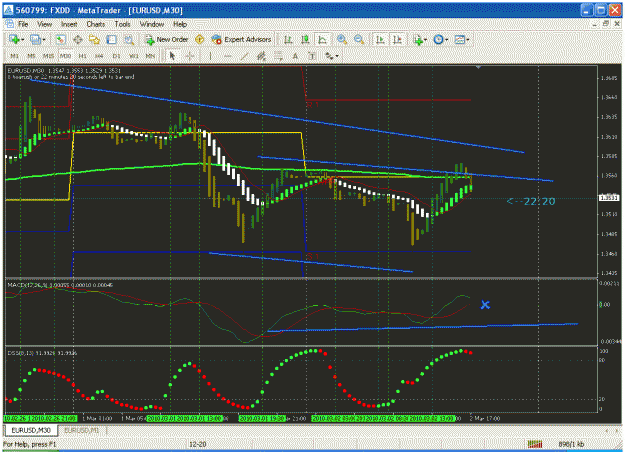Select the Cursor arrow tool
The width and height of the screenshot is (625, 452).
click(x=172, y=56)
